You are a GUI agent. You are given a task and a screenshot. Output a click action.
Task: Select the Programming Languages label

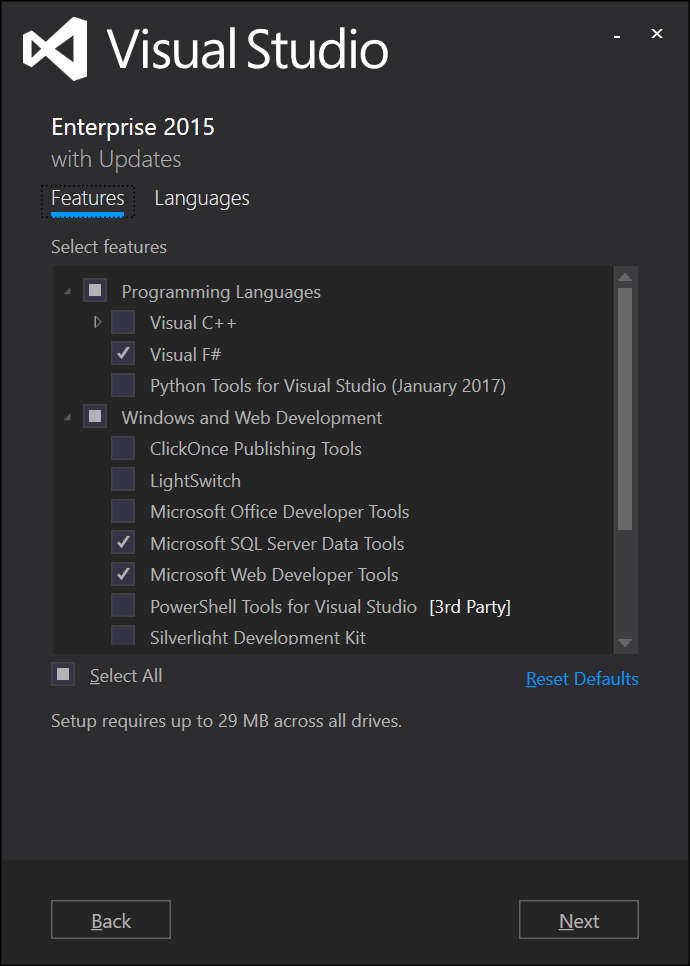[221, 292]
